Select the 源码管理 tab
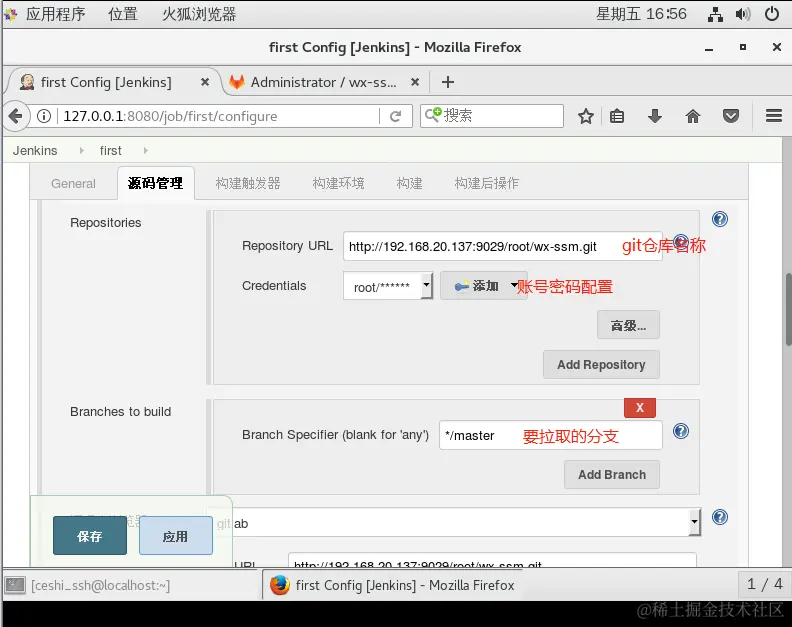 156,183
